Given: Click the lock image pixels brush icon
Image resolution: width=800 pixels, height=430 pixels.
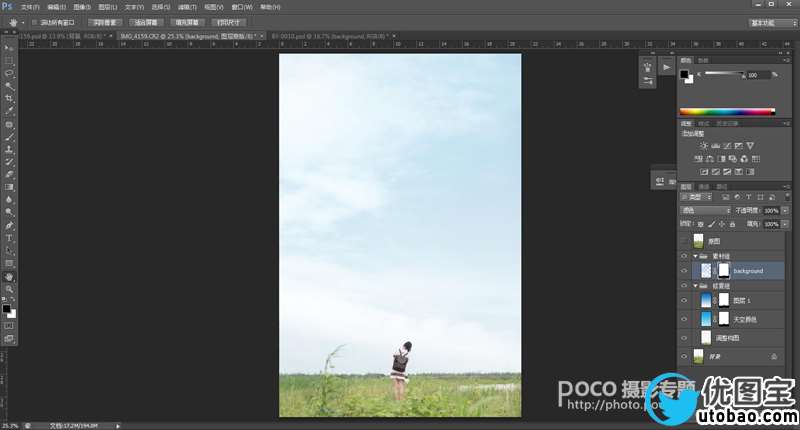Looking at the screenshot, I should 711,224.
